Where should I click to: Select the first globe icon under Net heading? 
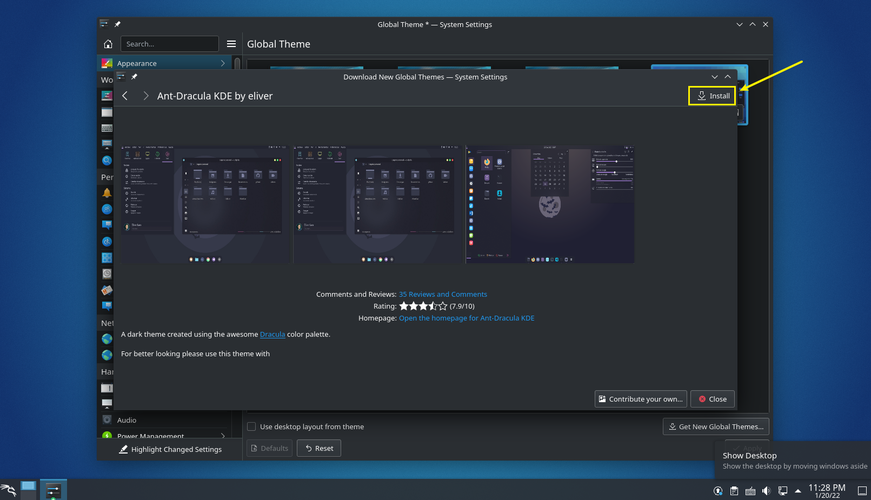pos(107,339)
